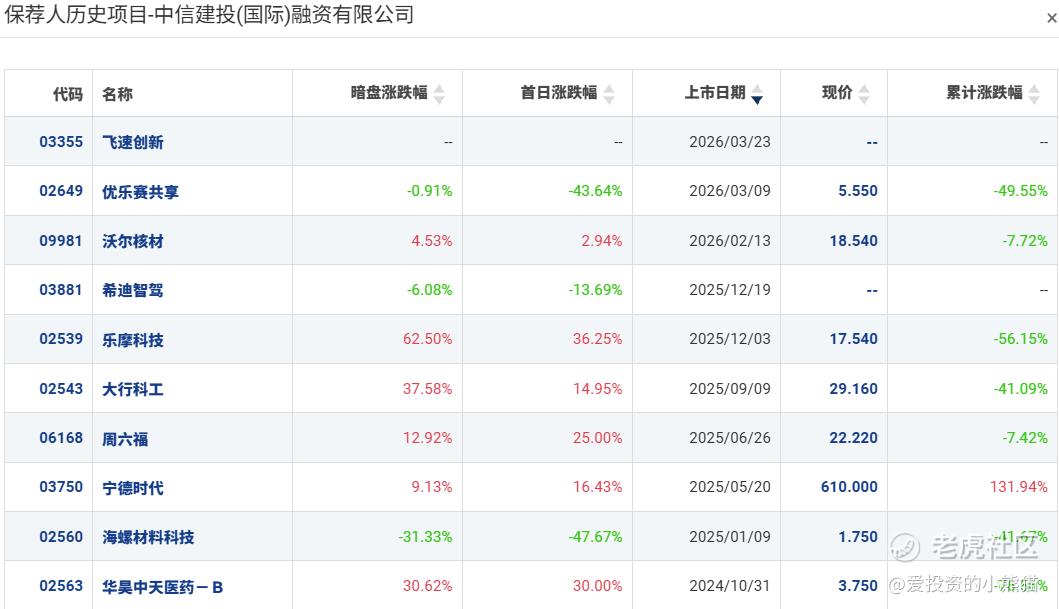The height and width of the screenshot is (609, 1059).
Task: Open stock 乐摩科技
Action: click(x=132, y=340)
